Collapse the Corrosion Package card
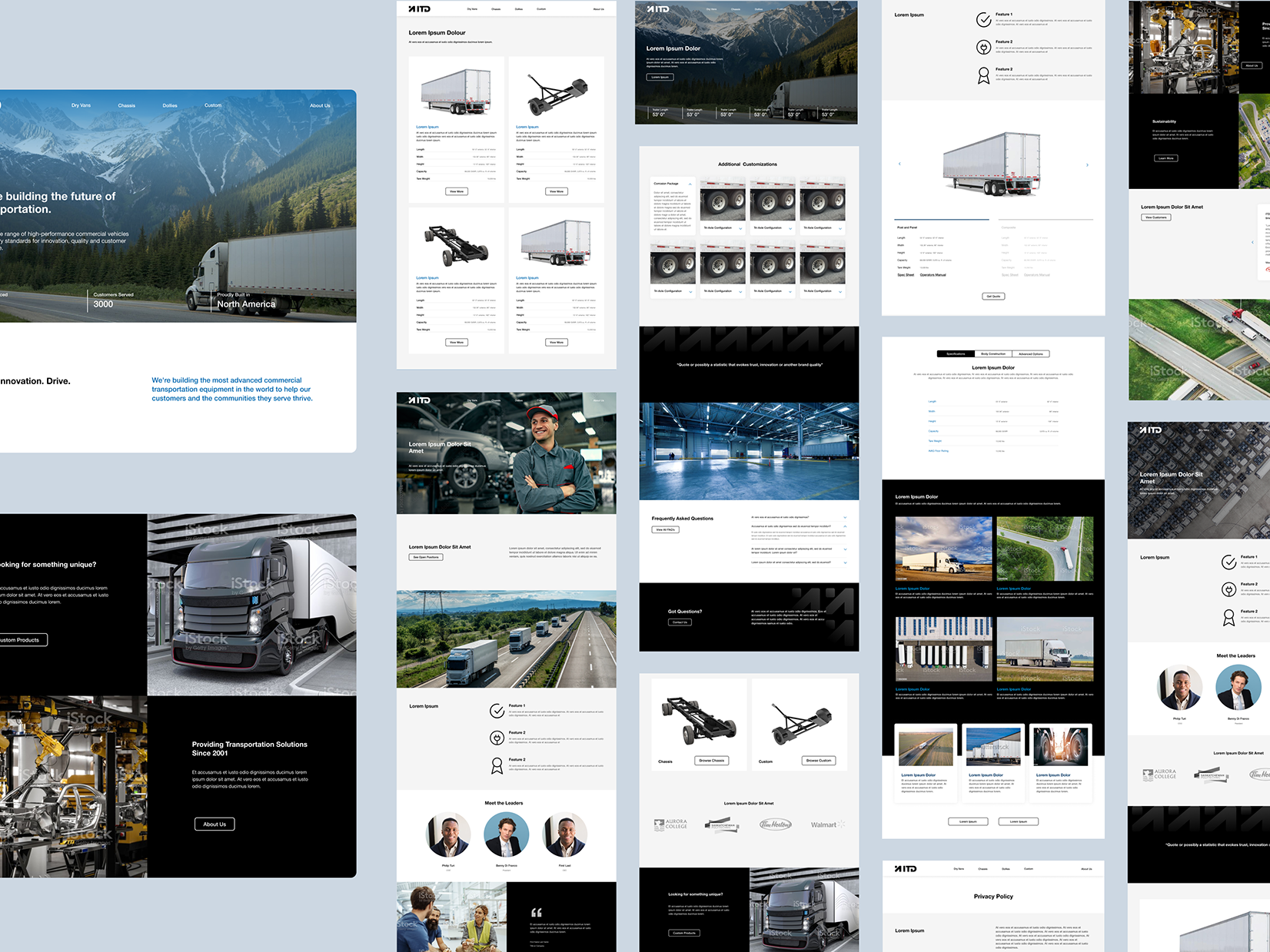 click(690, 184)
